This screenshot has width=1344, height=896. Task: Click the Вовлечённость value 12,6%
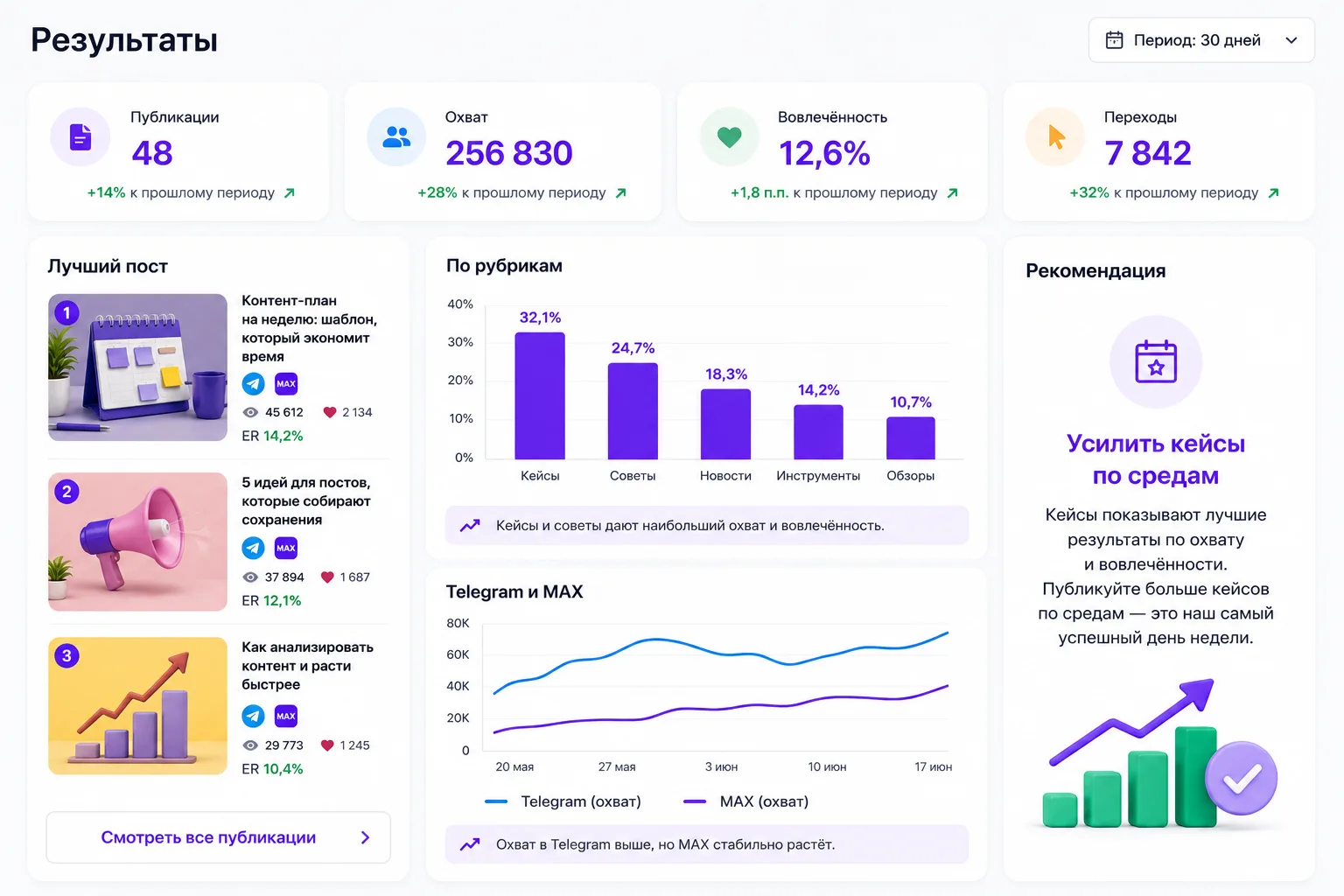[824, 153]
